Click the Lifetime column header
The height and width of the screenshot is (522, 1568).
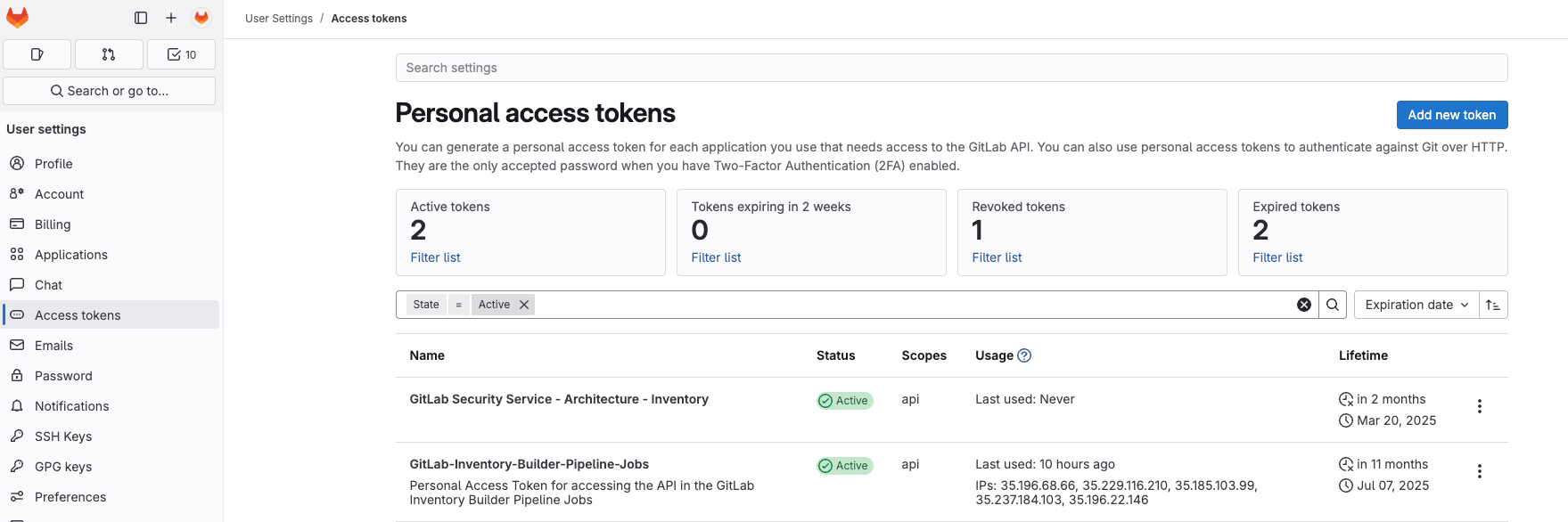[x=1363, y=355]
